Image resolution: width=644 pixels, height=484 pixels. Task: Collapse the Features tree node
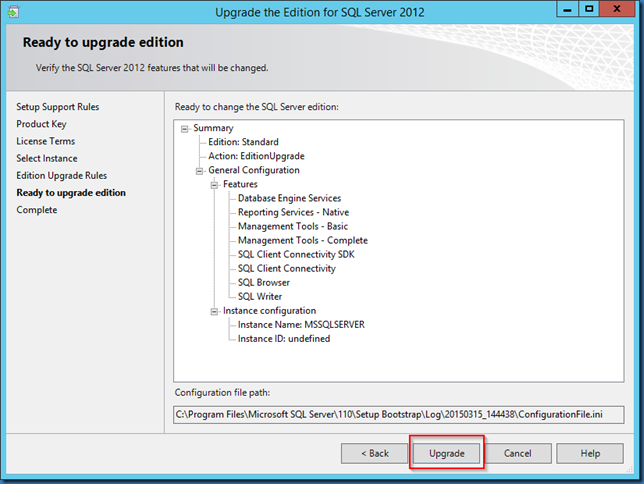point(214,185)
